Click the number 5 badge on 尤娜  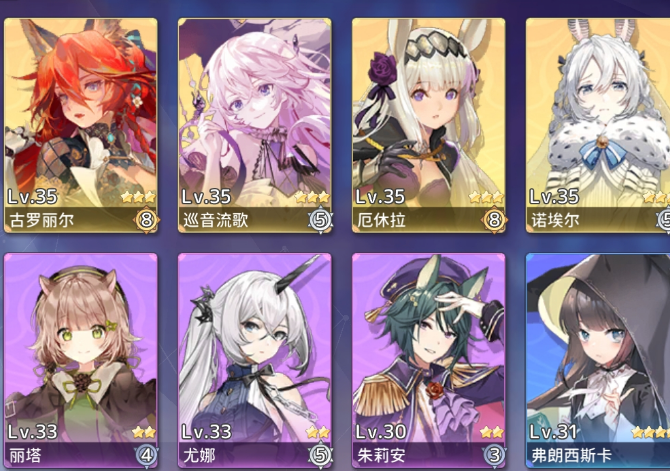tap(320, 455)
